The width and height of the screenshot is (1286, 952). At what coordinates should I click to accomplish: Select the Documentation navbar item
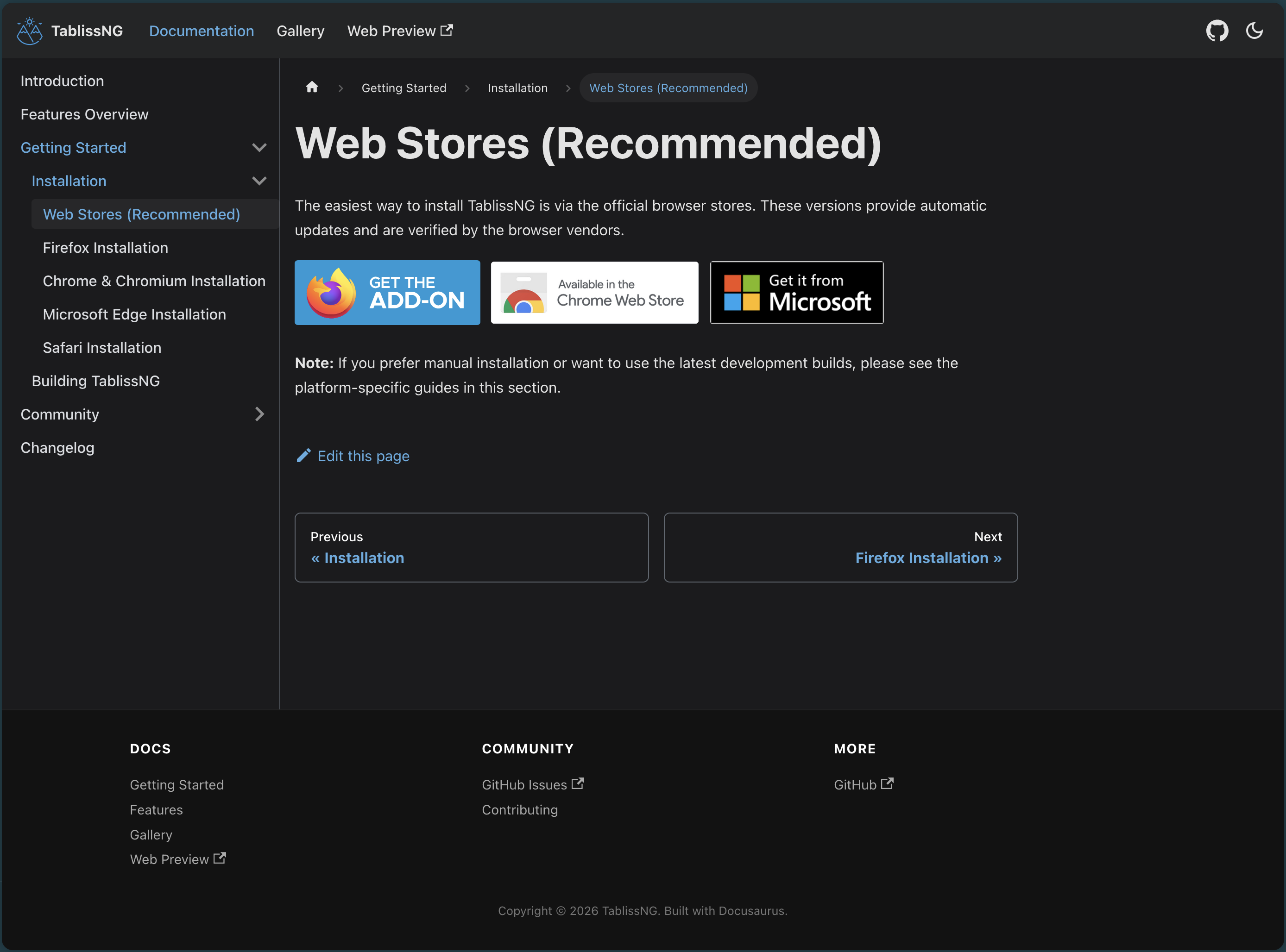pos(201,31)
